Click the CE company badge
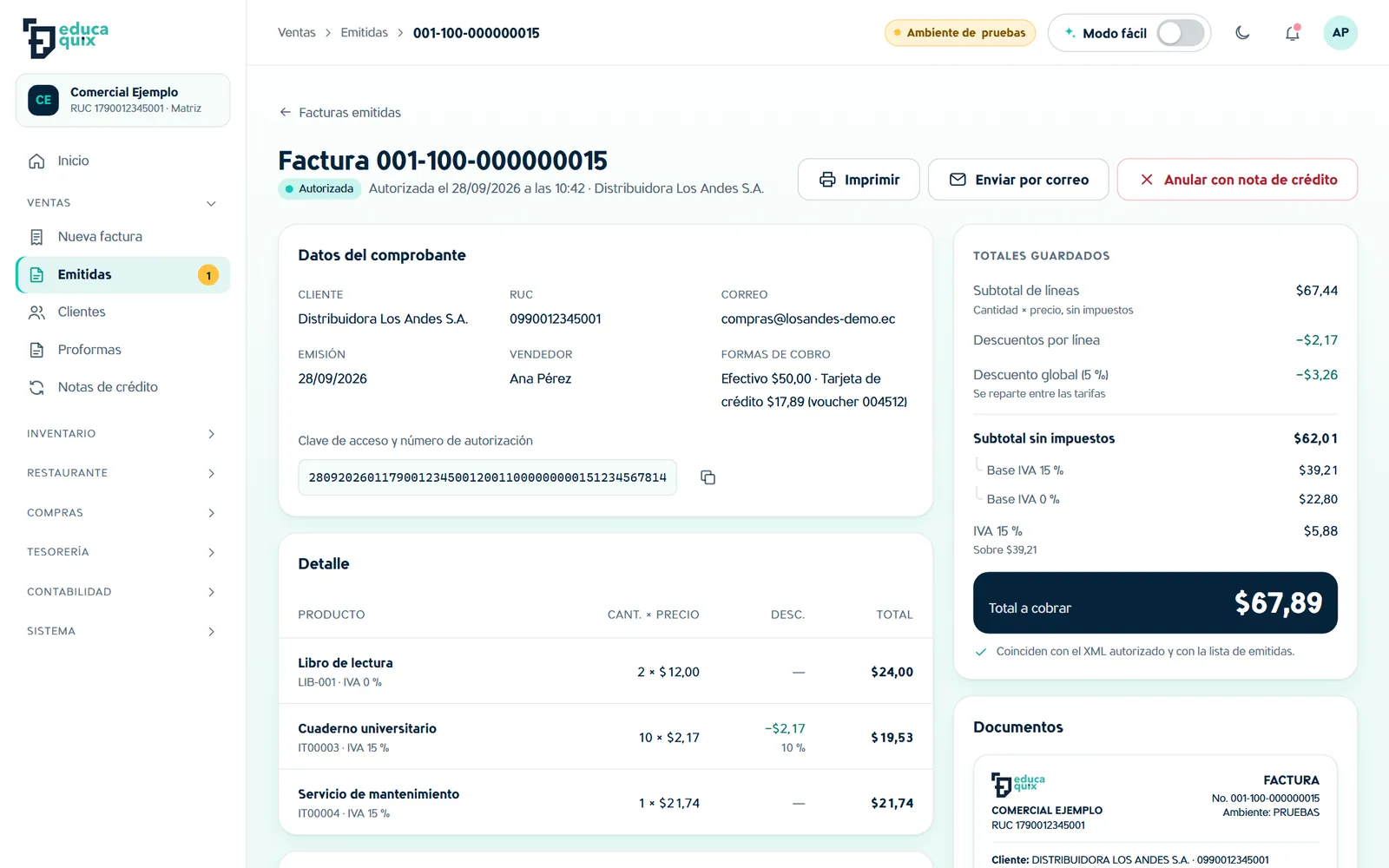Screen dimensions: 1389x868 pyautogui.click(x=43, y=100)
